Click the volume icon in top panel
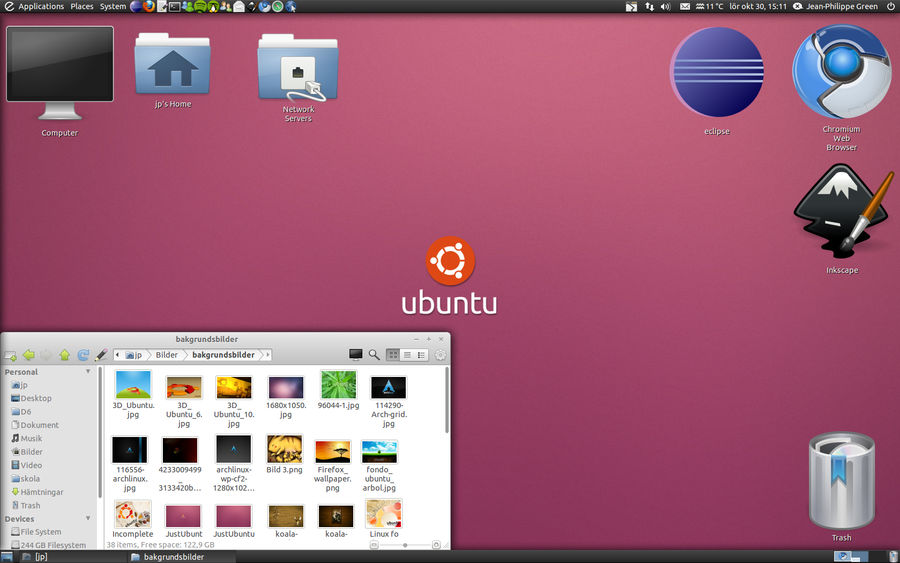The width and height of the screenshot is (900, 563). point(665,6)
